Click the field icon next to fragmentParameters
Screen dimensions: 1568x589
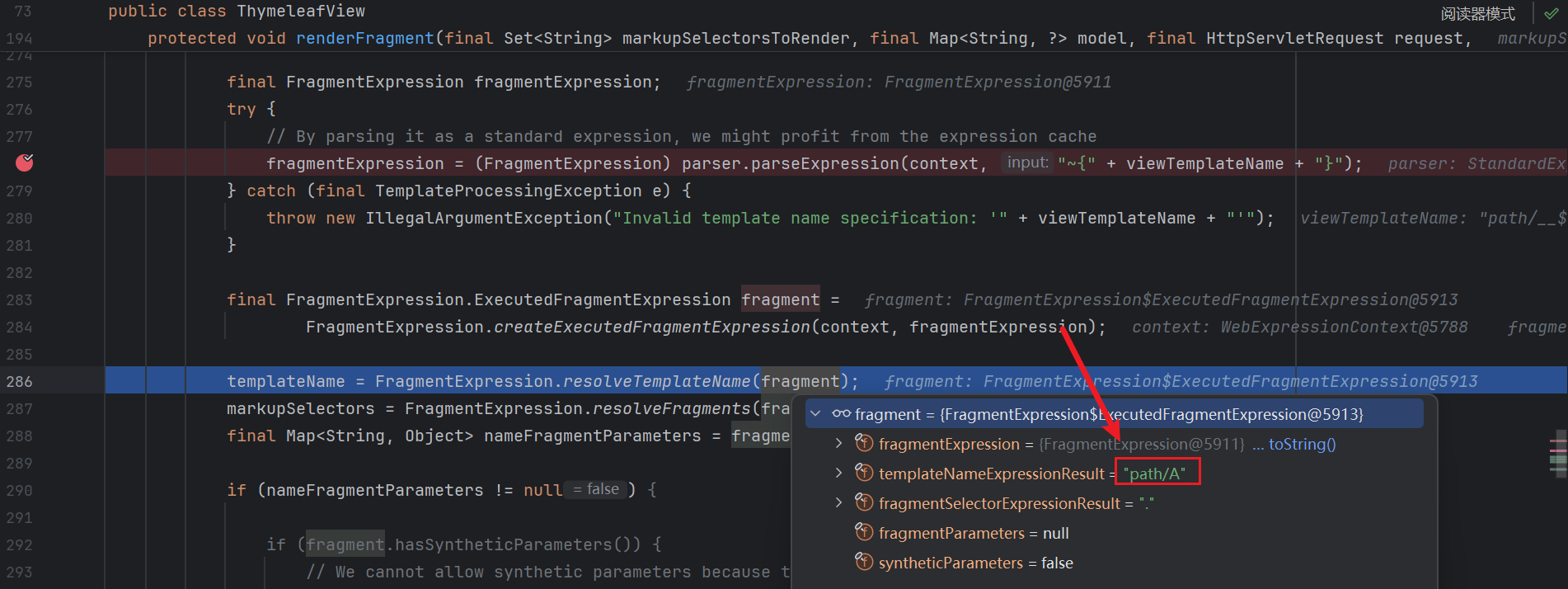pyautogui.click(x=864, y=533)
